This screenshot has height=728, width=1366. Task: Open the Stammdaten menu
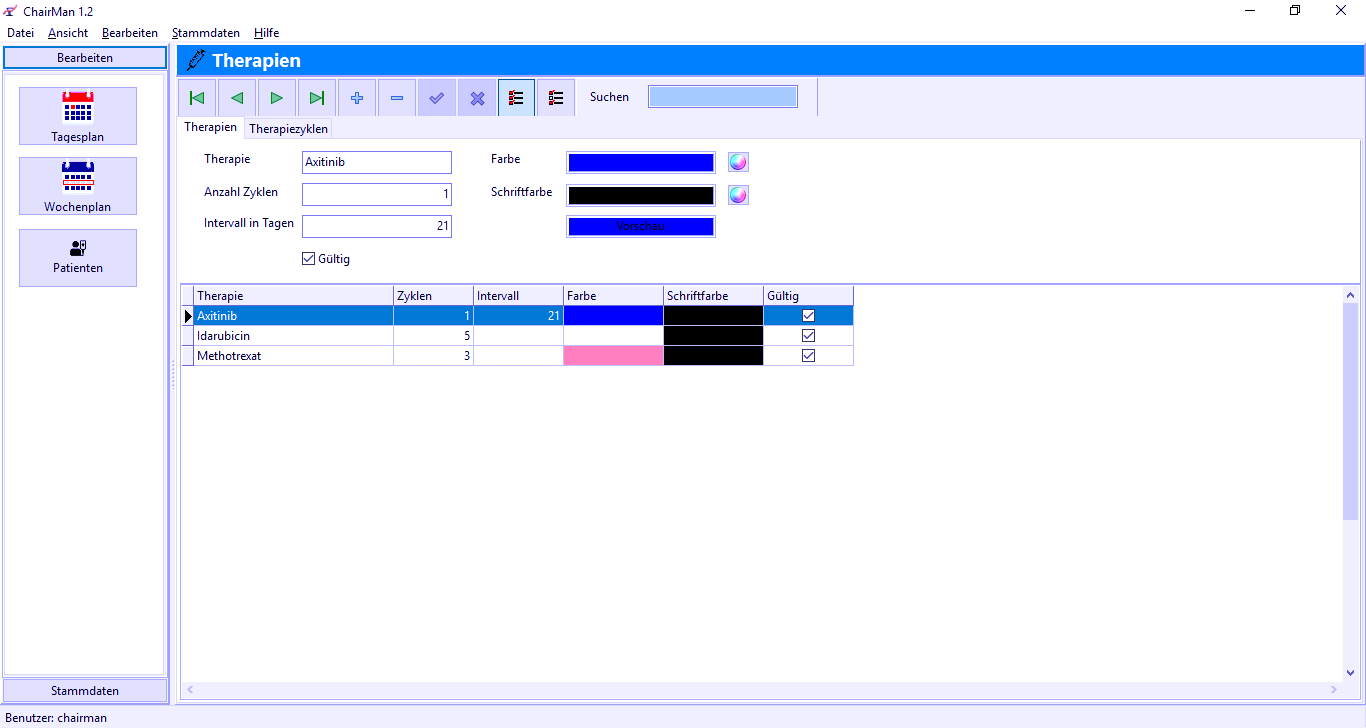[x=205, y=33]
